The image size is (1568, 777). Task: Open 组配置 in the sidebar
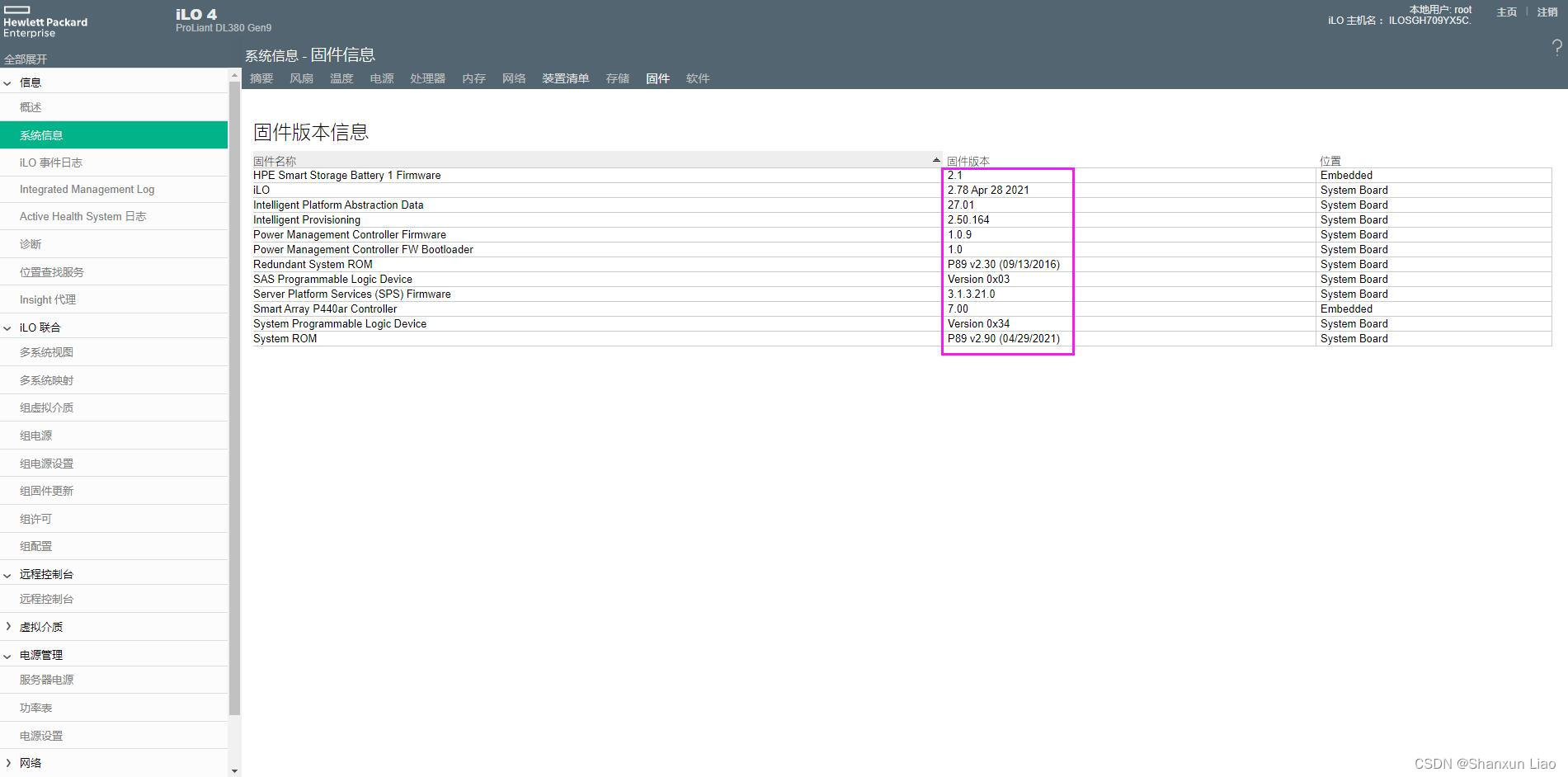click(114, 546)
